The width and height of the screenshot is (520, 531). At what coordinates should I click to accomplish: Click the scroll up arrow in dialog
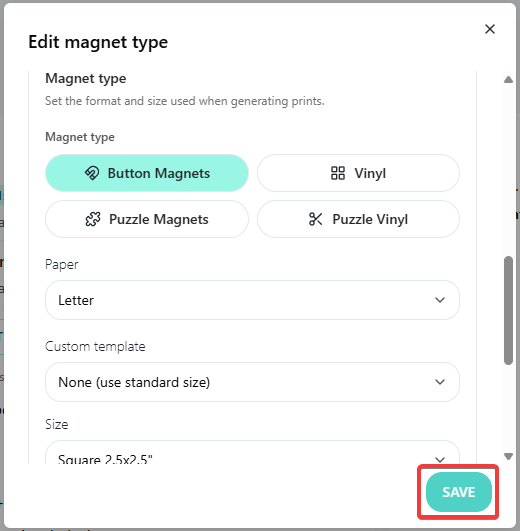coord(508,80)
